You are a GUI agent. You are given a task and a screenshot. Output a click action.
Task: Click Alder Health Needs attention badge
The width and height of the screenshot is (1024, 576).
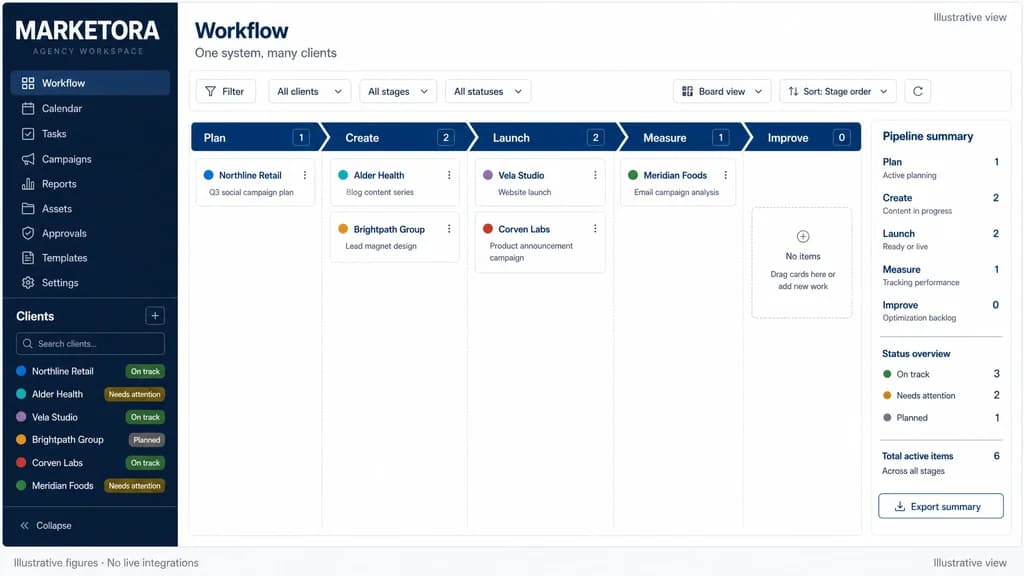(x=135, y=394)
